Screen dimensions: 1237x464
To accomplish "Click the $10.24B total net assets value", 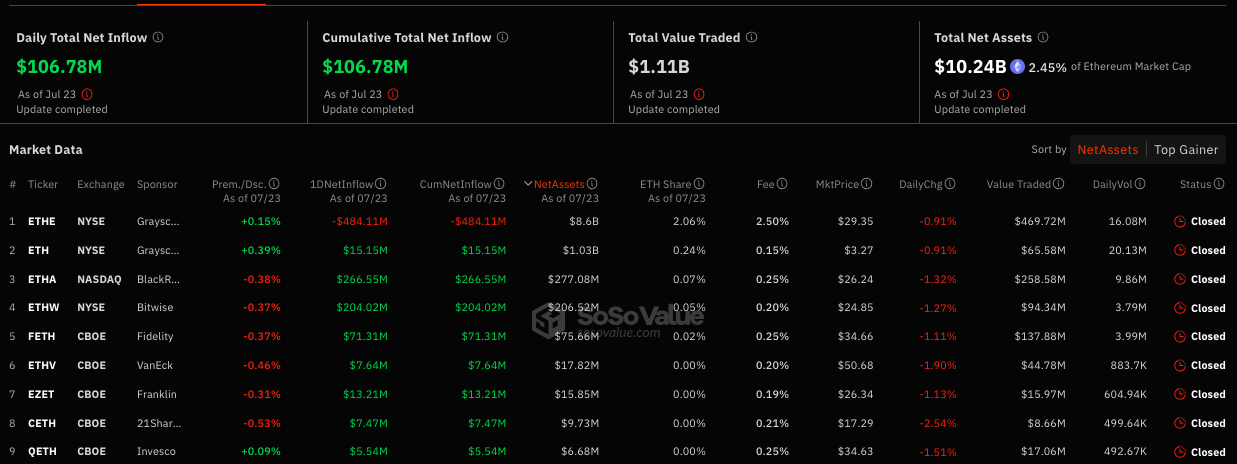I will tap(970, 67).
